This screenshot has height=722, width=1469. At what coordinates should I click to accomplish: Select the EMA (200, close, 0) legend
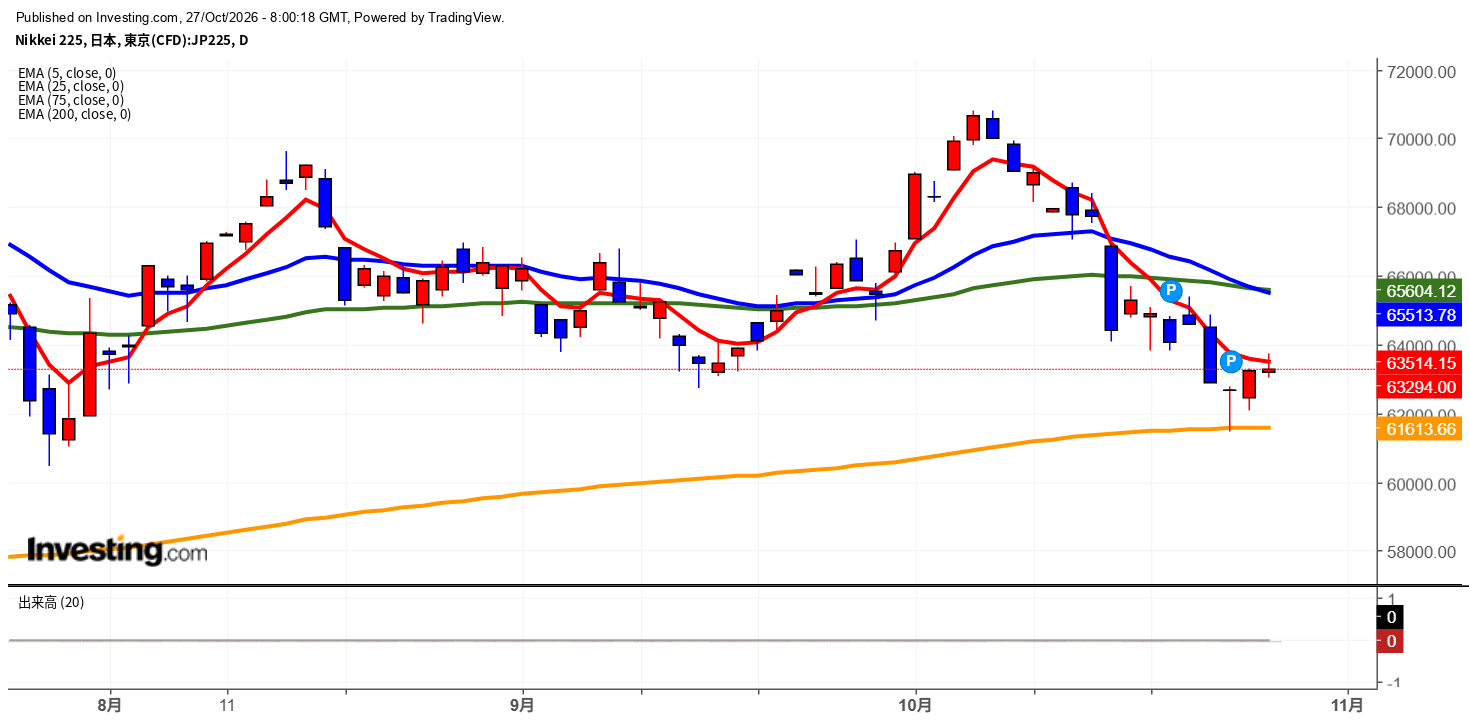[x=74, y=114]
